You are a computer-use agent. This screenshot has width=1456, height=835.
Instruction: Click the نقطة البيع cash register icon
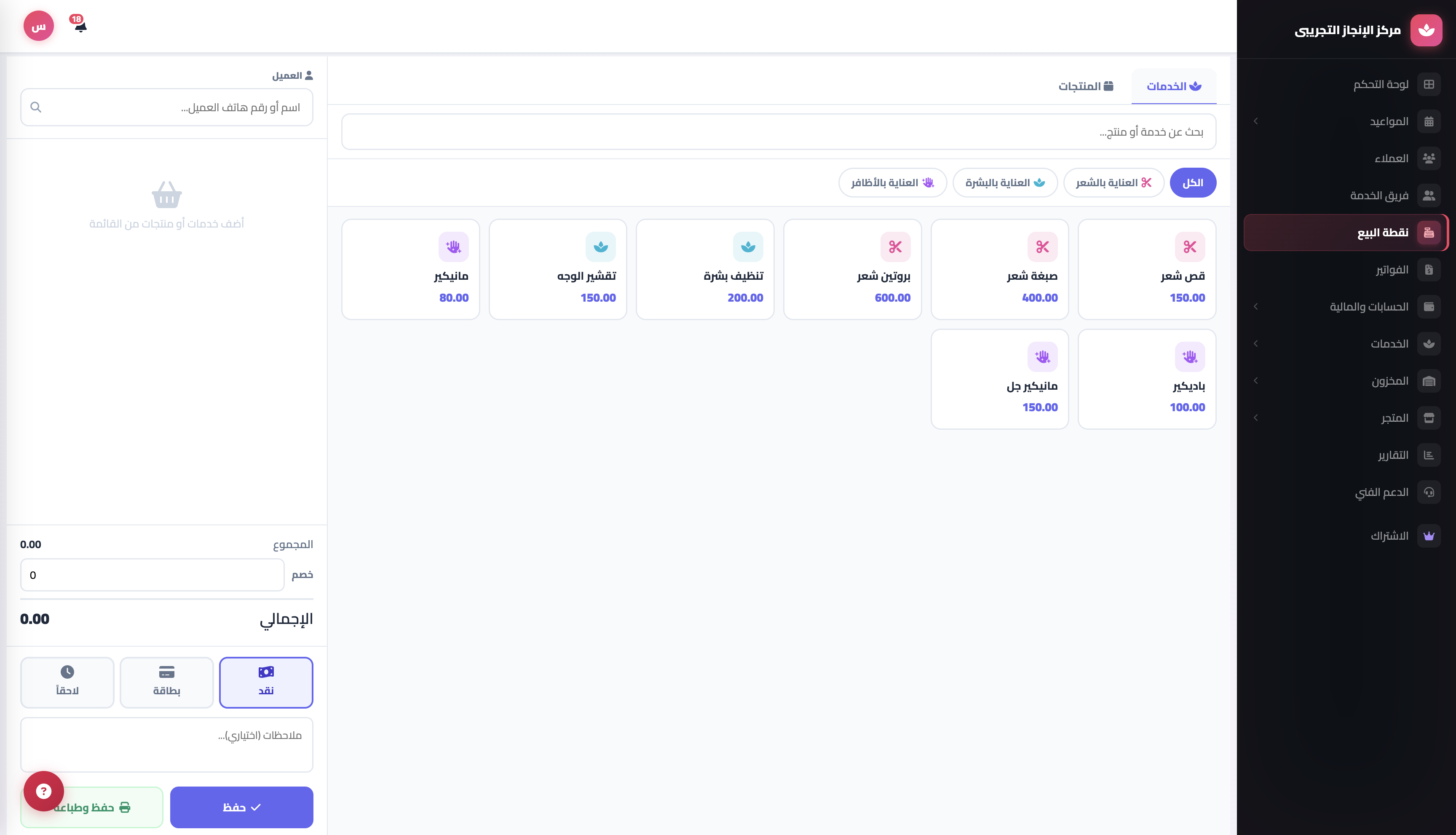tap(1429, 232)
